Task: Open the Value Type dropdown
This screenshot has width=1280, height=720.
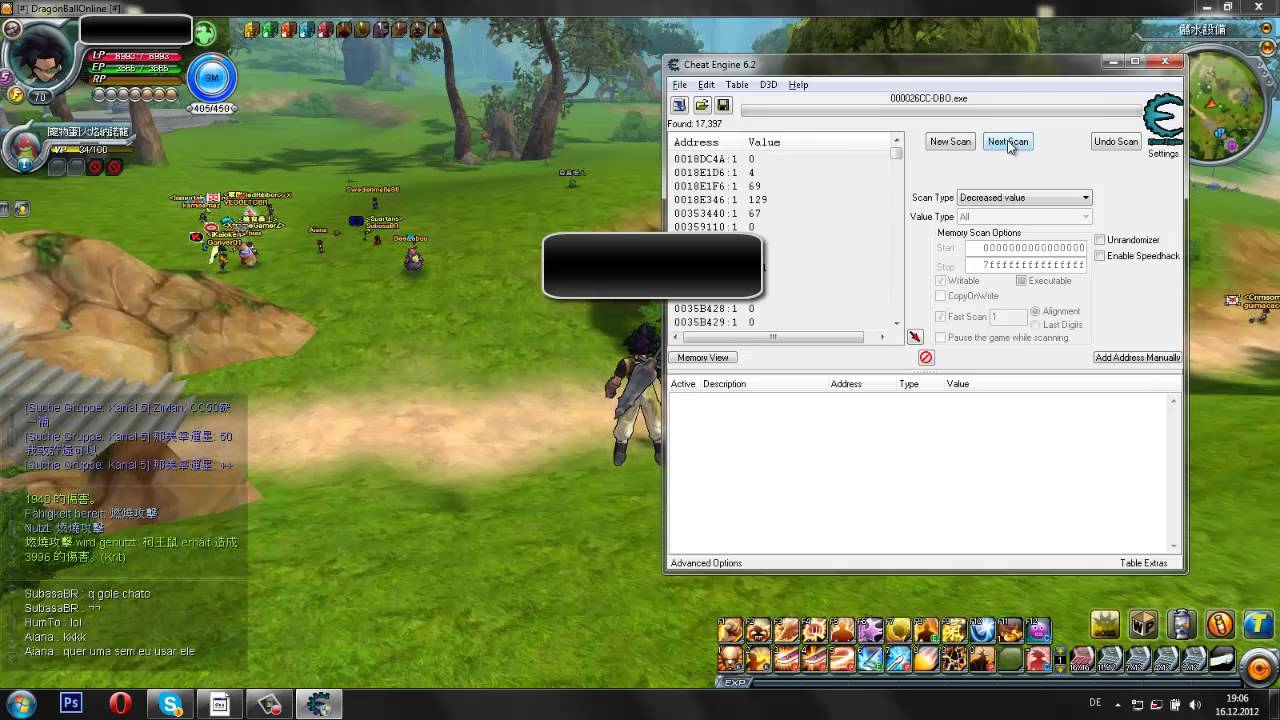Action: coord(1024,217)
